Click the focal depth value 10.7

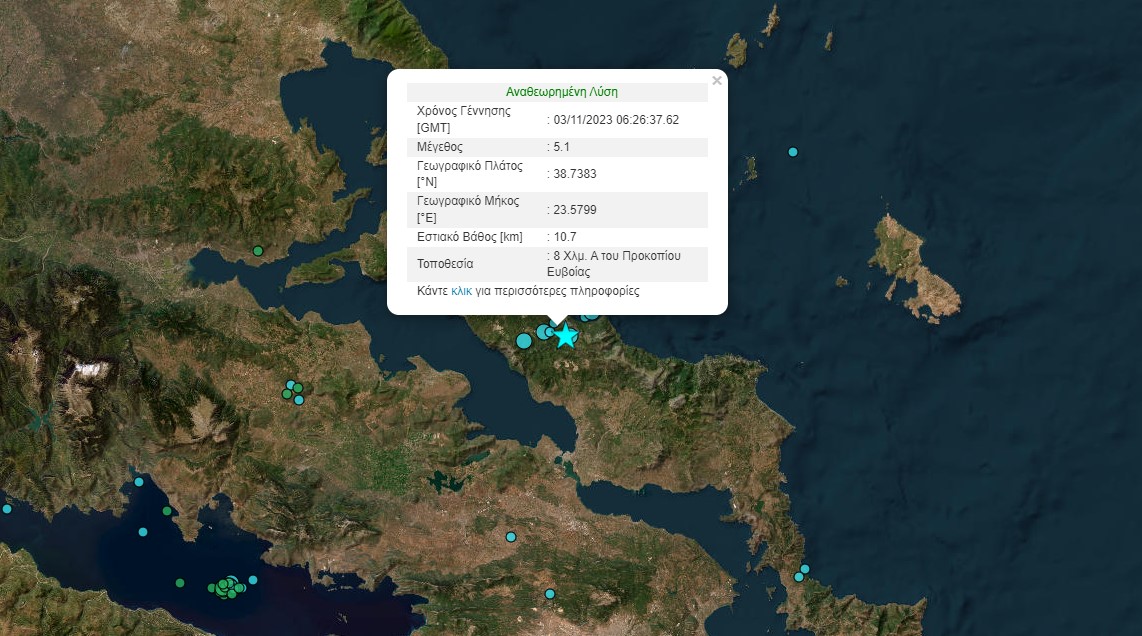pos(564,237)
